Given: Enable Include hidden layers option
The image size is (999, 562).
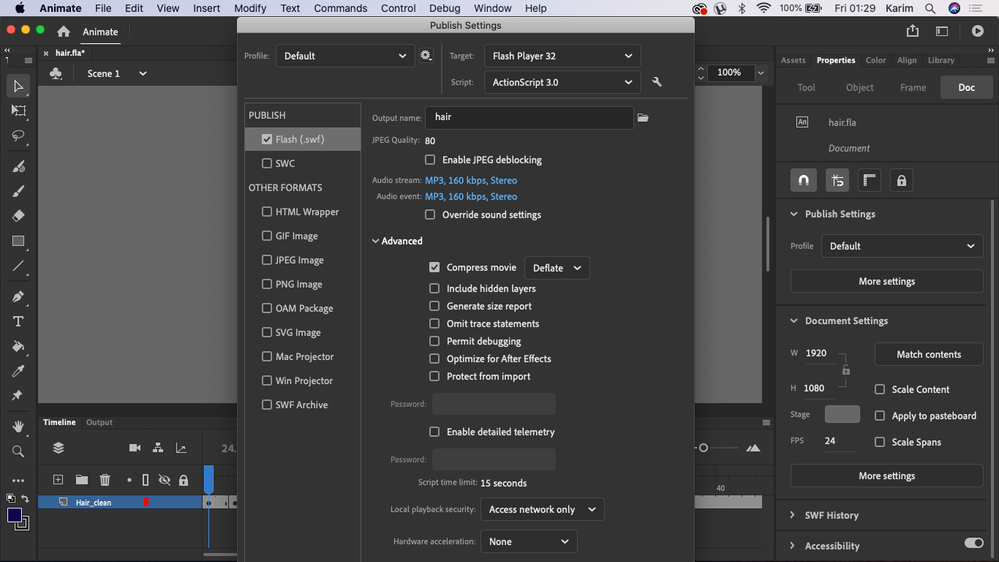Looking at the screenshot, I should 435,289.
